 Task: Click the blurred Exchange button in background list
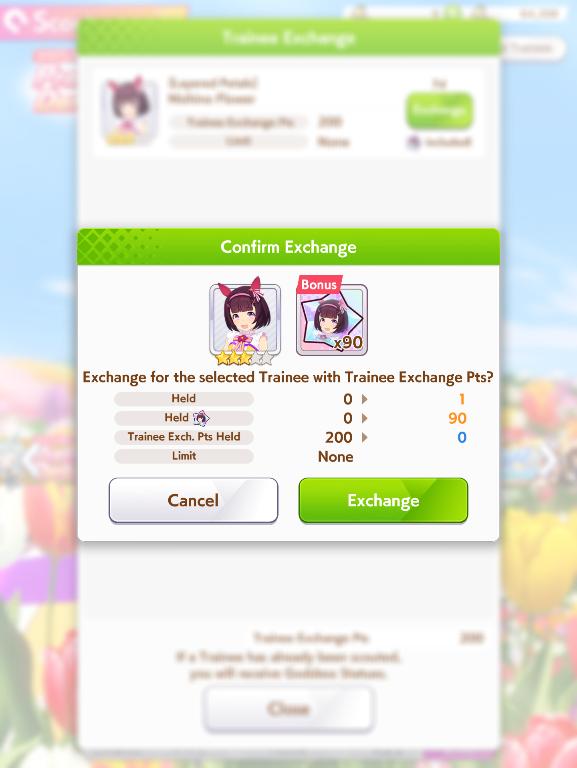tap(439, 111)
